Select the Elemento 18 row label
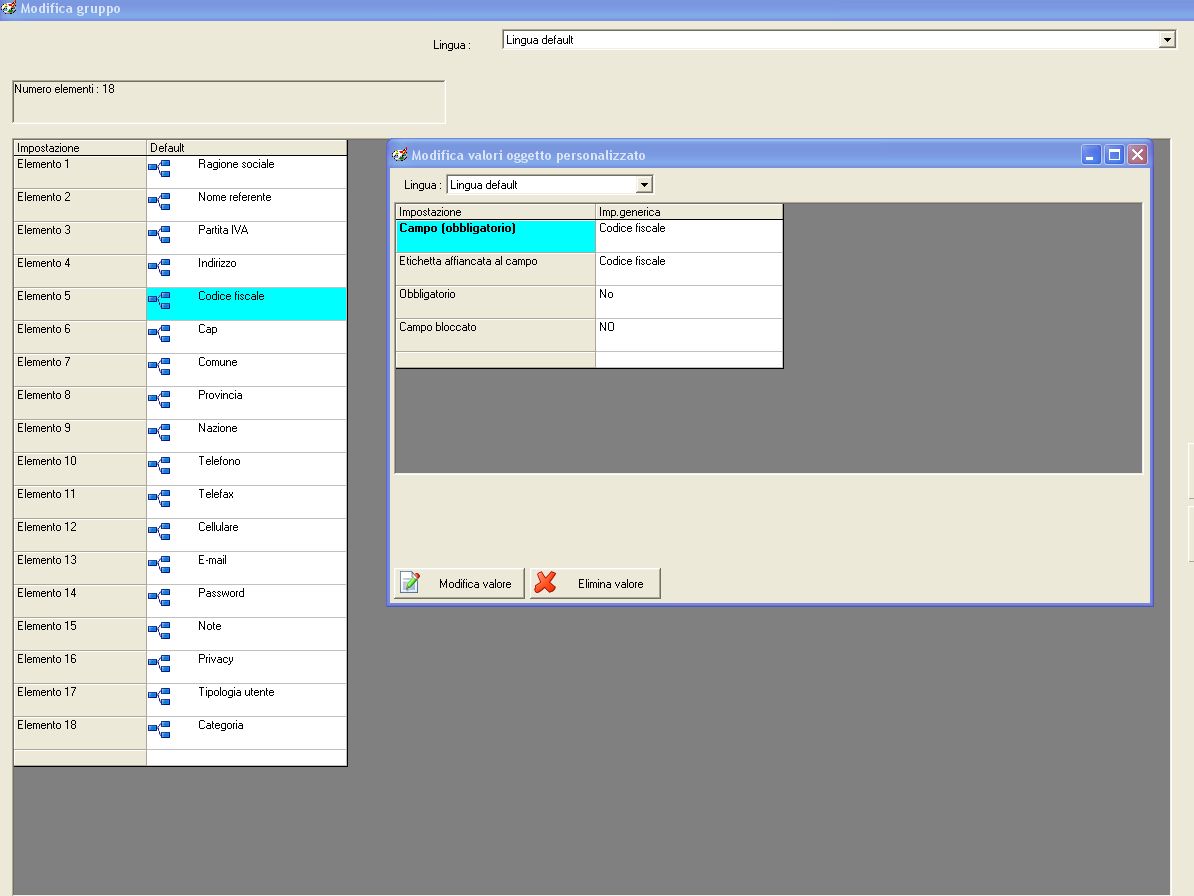This screenshot has width=1194, height=896. (80, 732)
